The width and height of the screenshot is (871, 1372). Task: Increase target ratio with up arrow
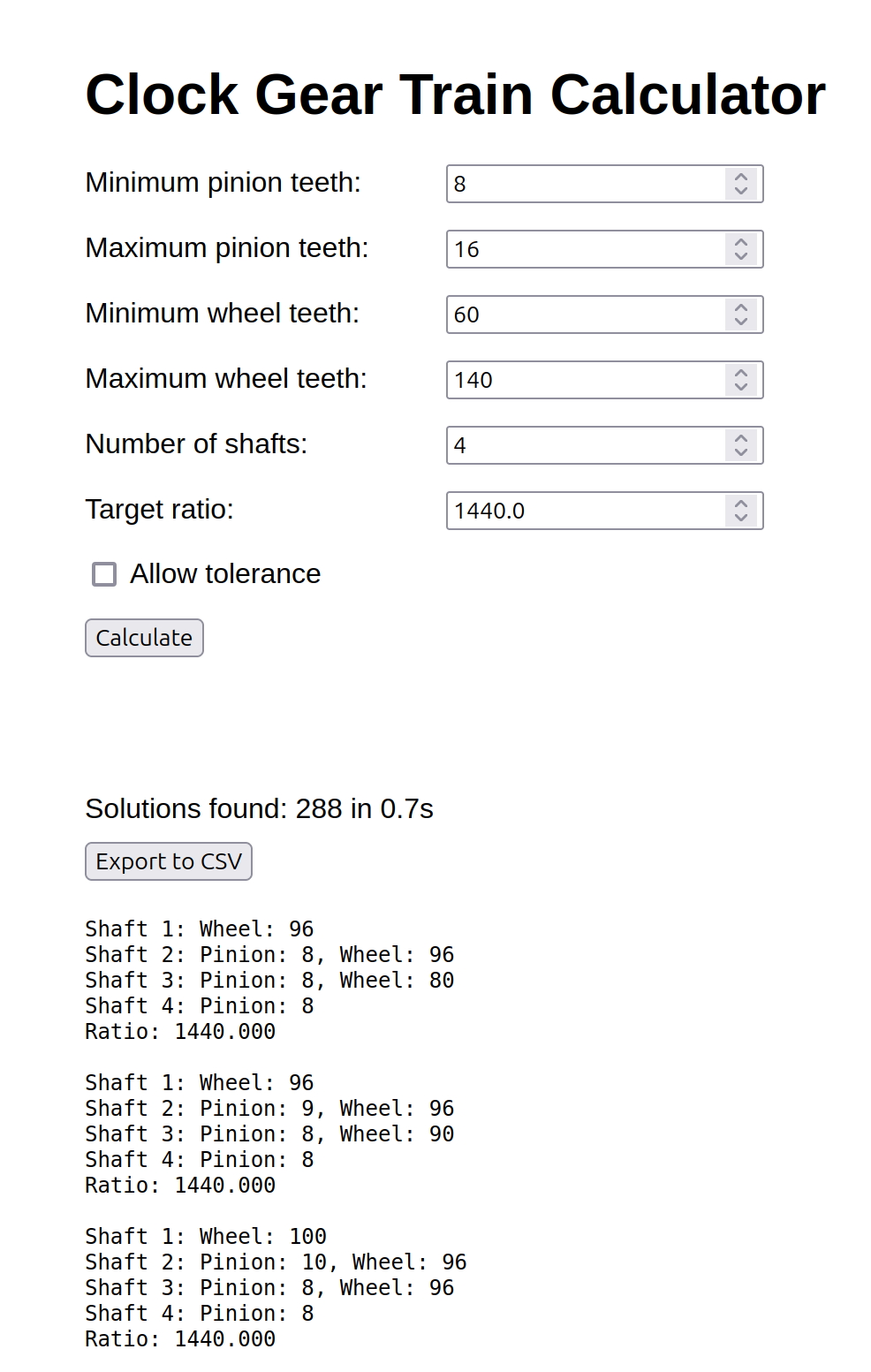740,504
